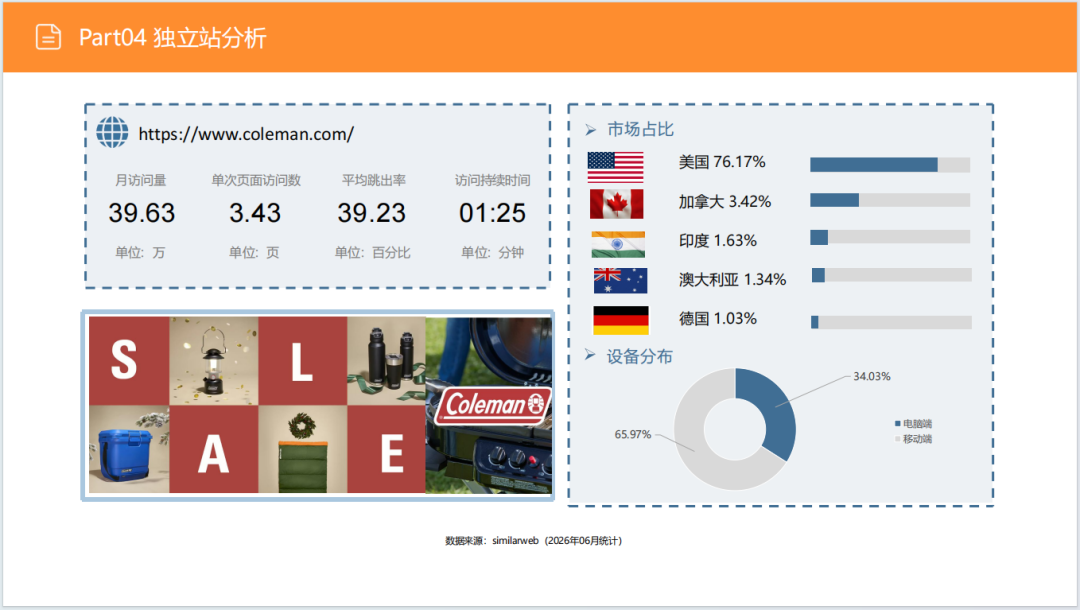Click the 德国 1.03% label
Image resolution: width=1080 pixels, height=610 pixels.
pyautogui.click(x=718, y=319)
